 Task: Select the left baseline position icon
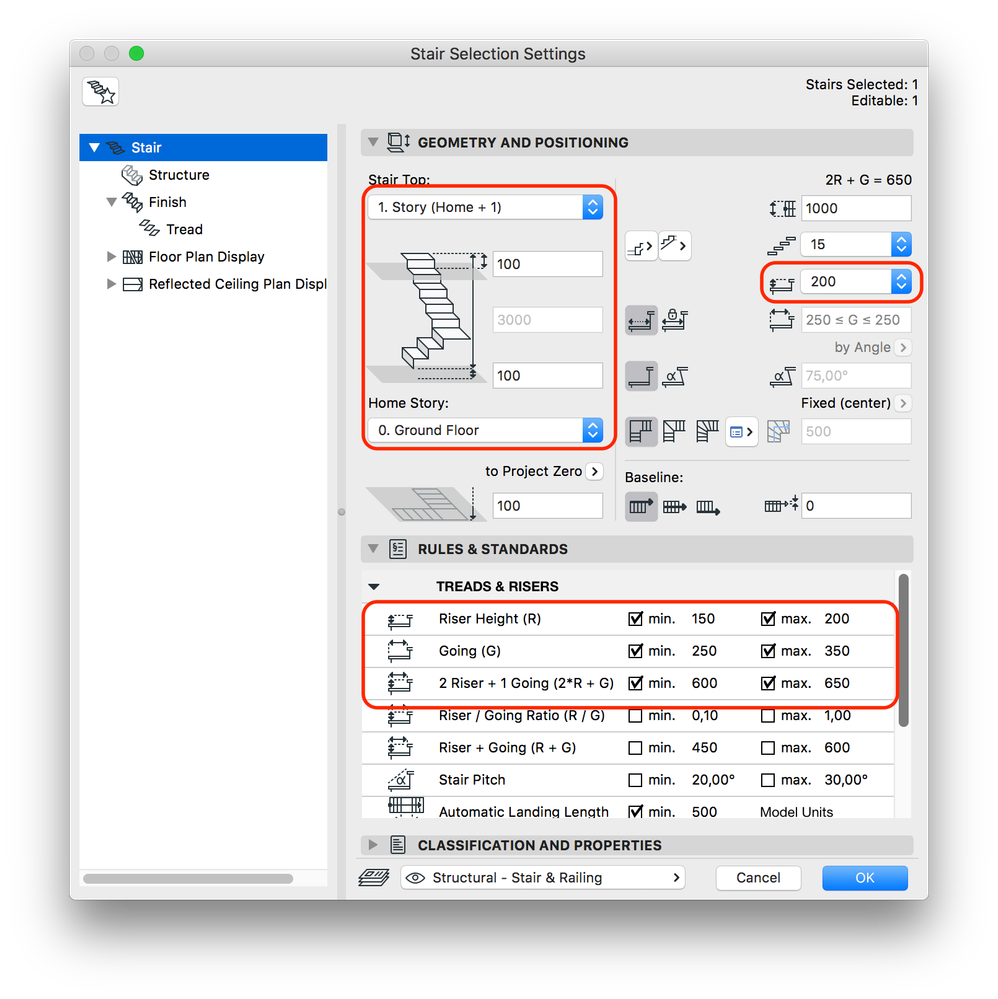pos(641,507)
